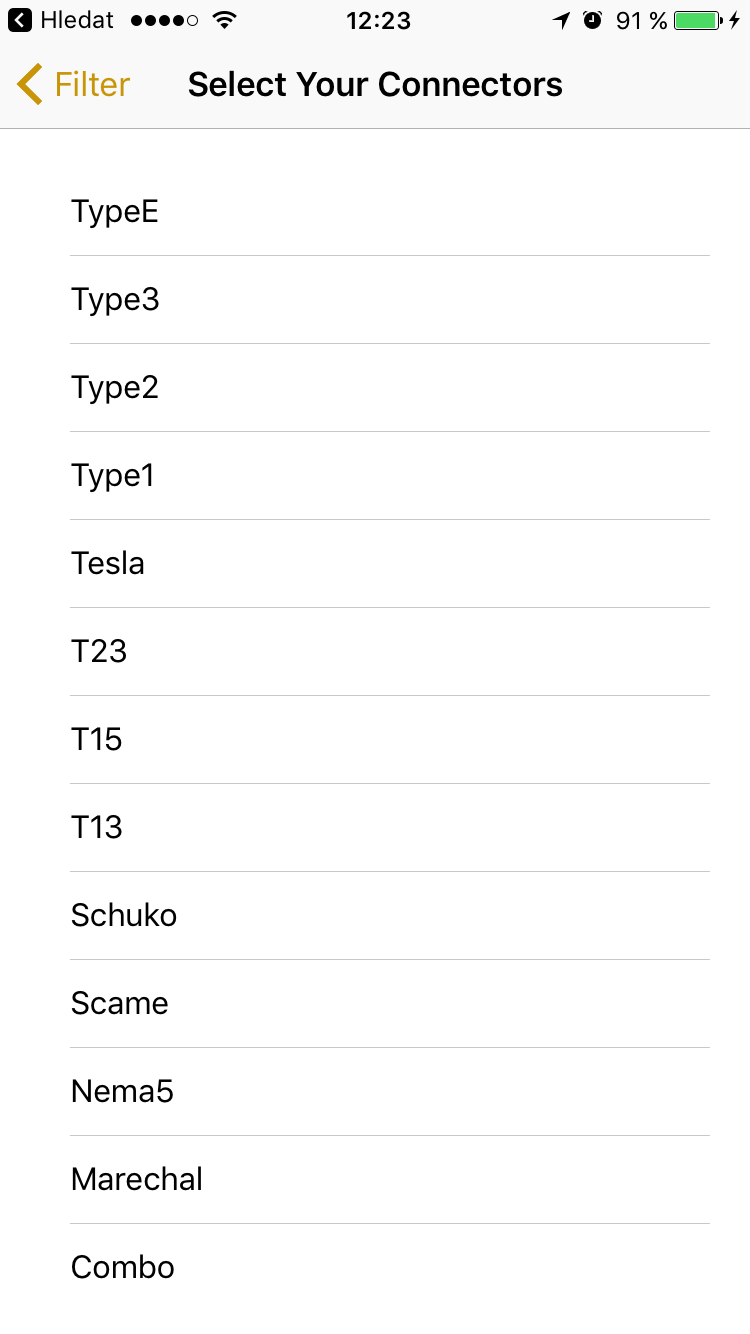Screen dimensions: 750x1334
Task: Choose the T15 connector
Action: click(x=390, y=740)
